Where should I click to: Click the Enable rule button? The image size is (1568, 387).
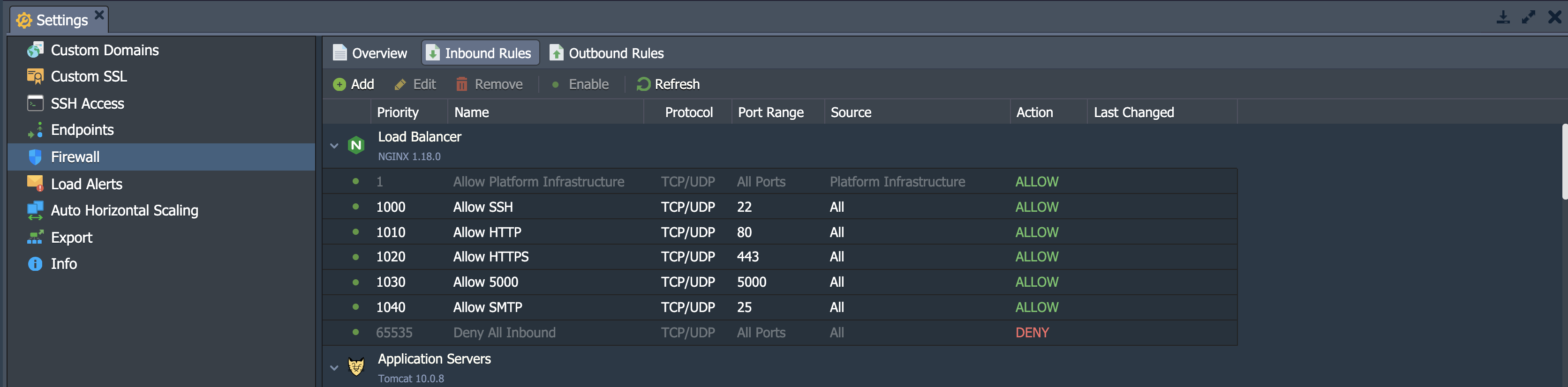580,85
